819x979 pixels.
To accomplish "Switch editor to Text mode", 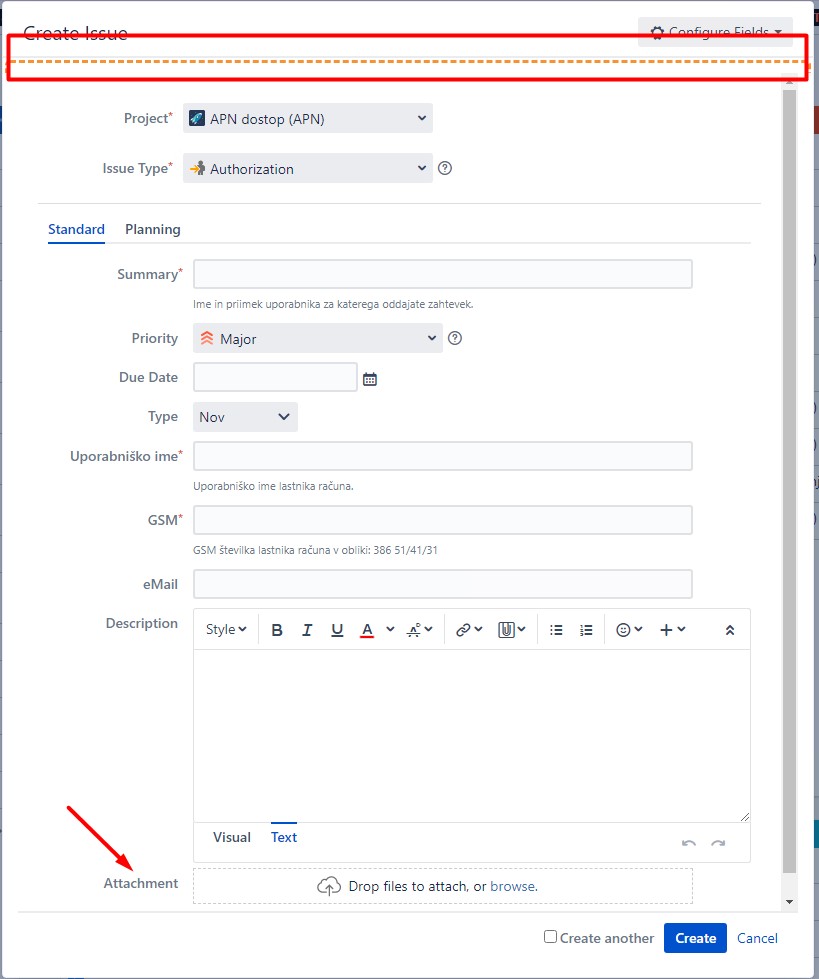I will coord(284,837).
